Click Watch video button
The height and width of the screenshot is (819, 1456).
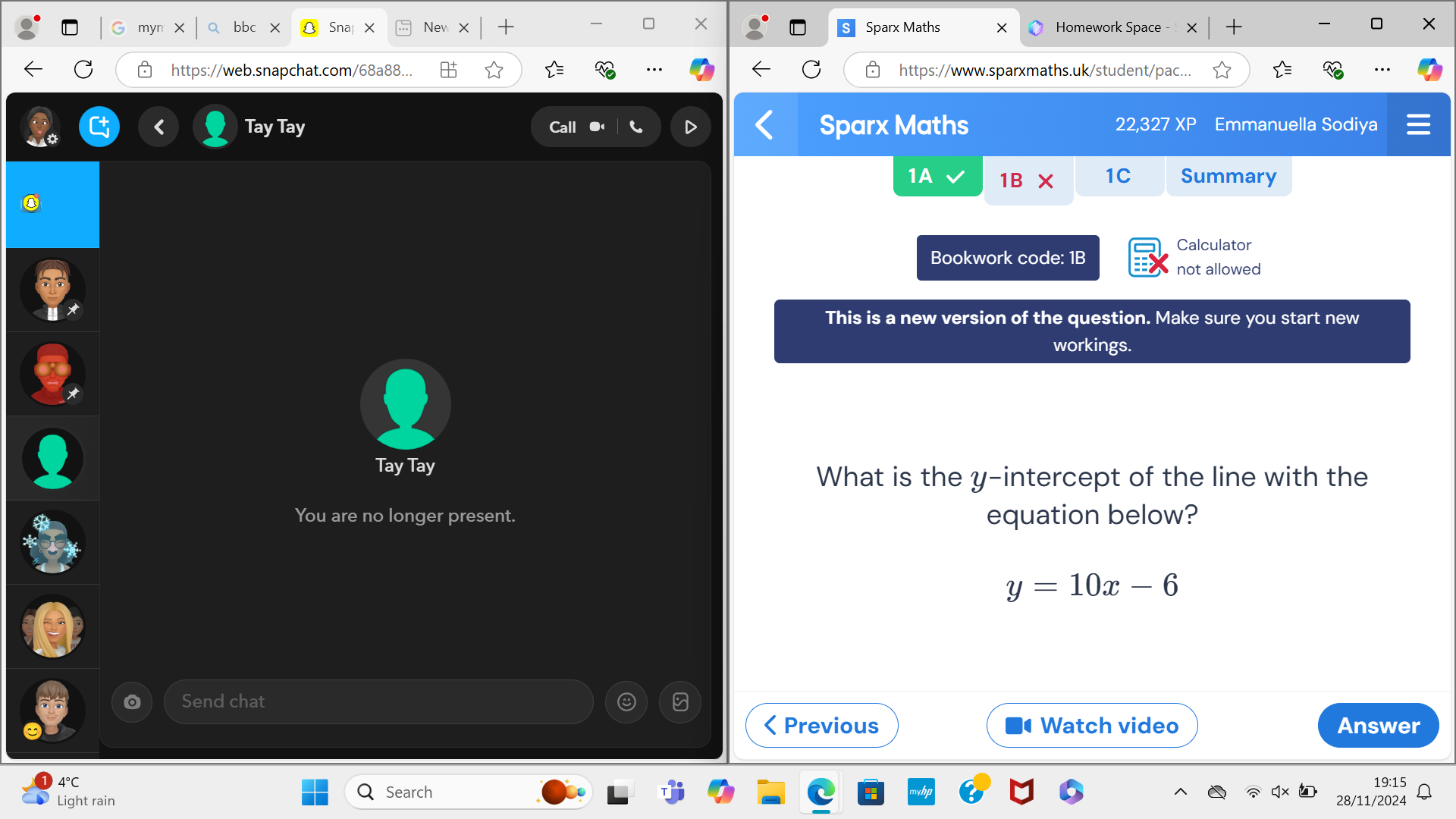tap(1092, 726)
